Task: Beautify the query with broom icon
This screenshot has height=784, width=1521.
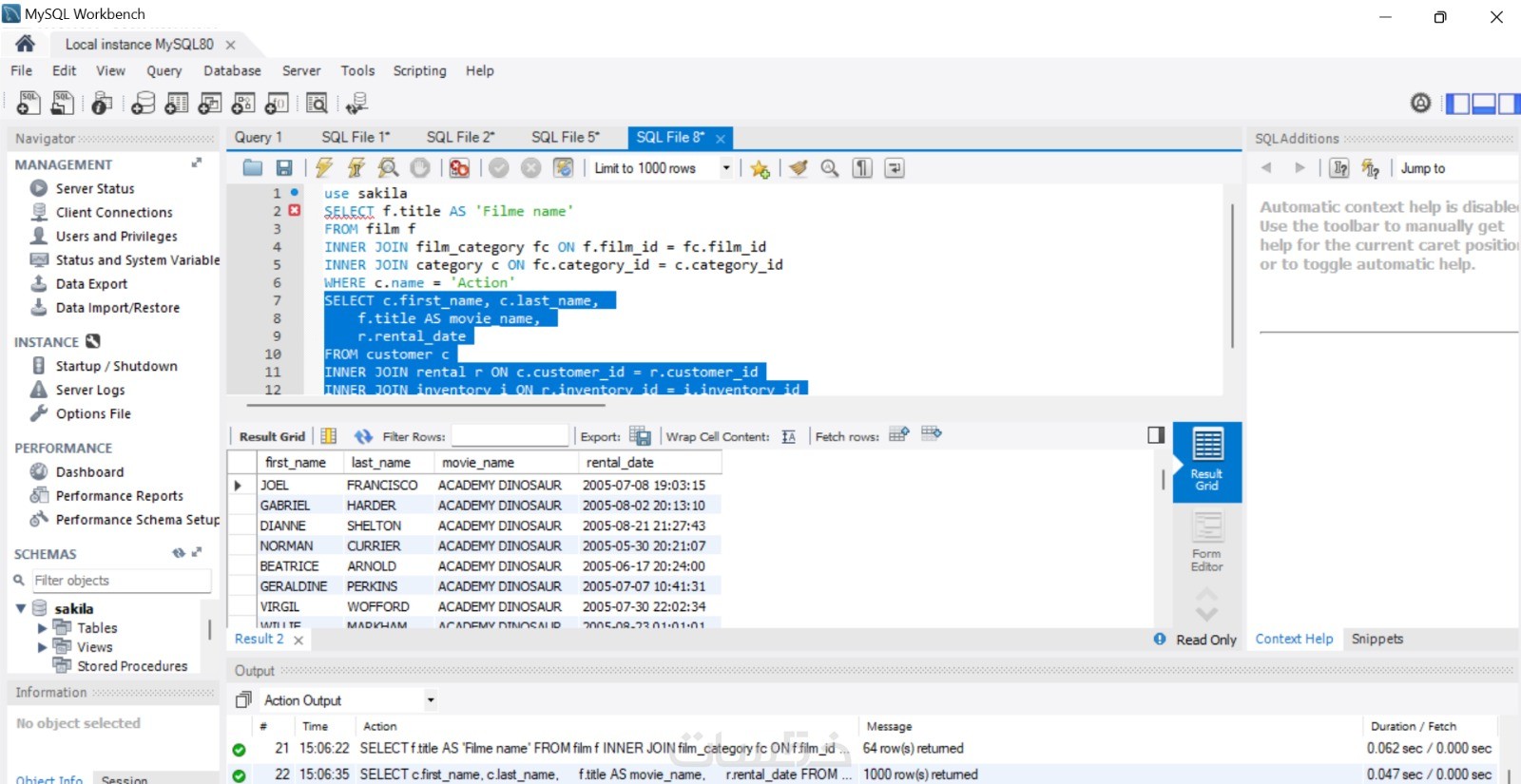Action: tap(799, 168)
